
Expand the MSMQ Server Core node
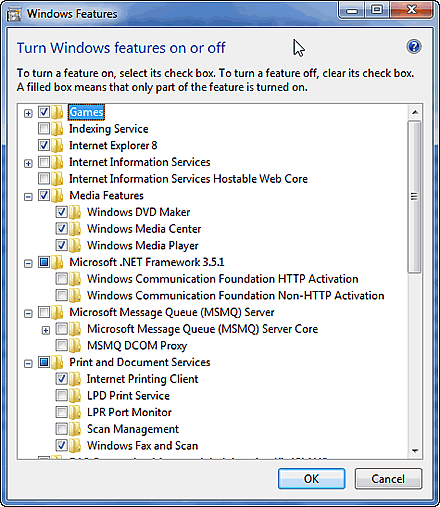[x=46, y=330]
